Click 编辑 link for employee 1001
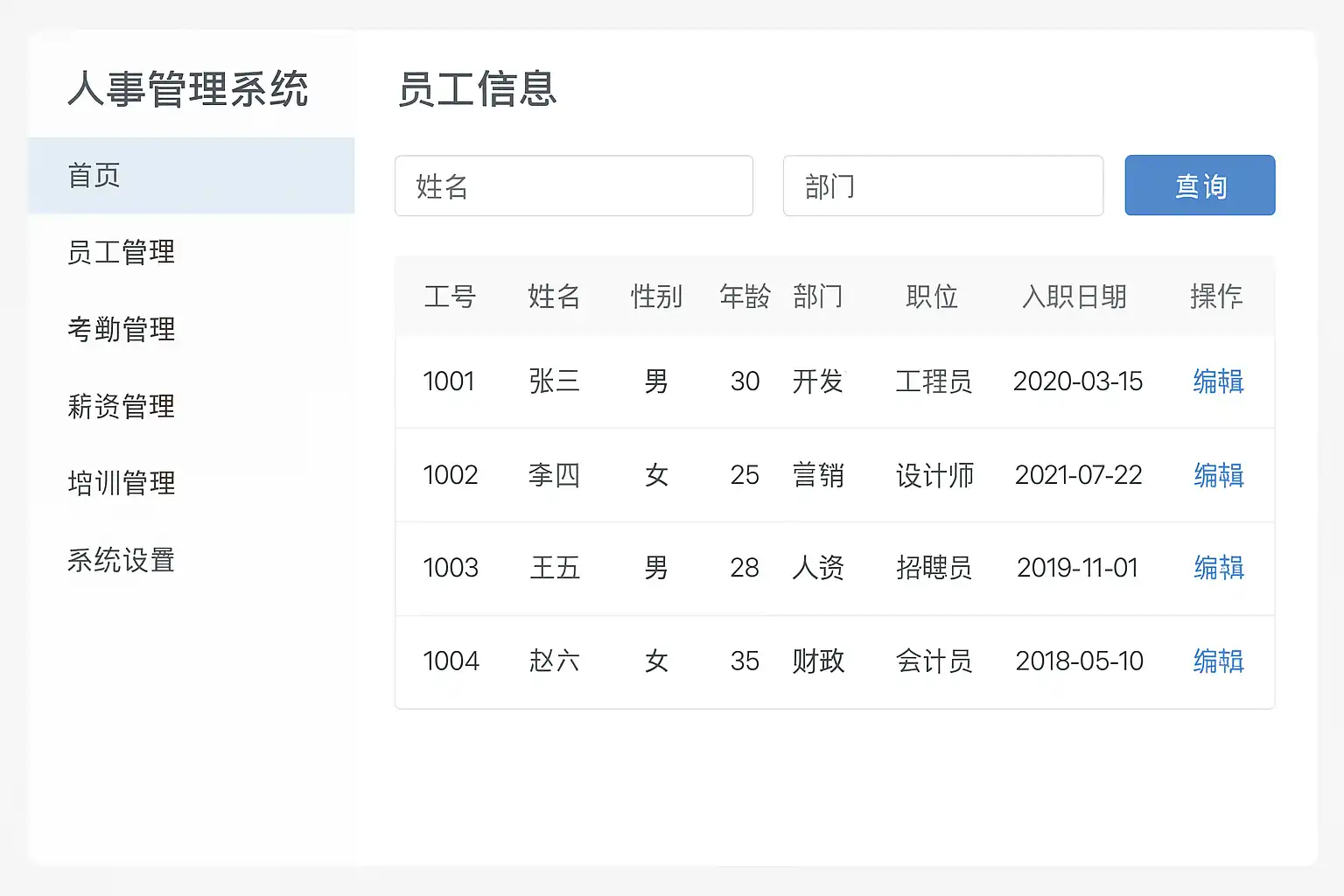1344x896 pixels. 1218,381
